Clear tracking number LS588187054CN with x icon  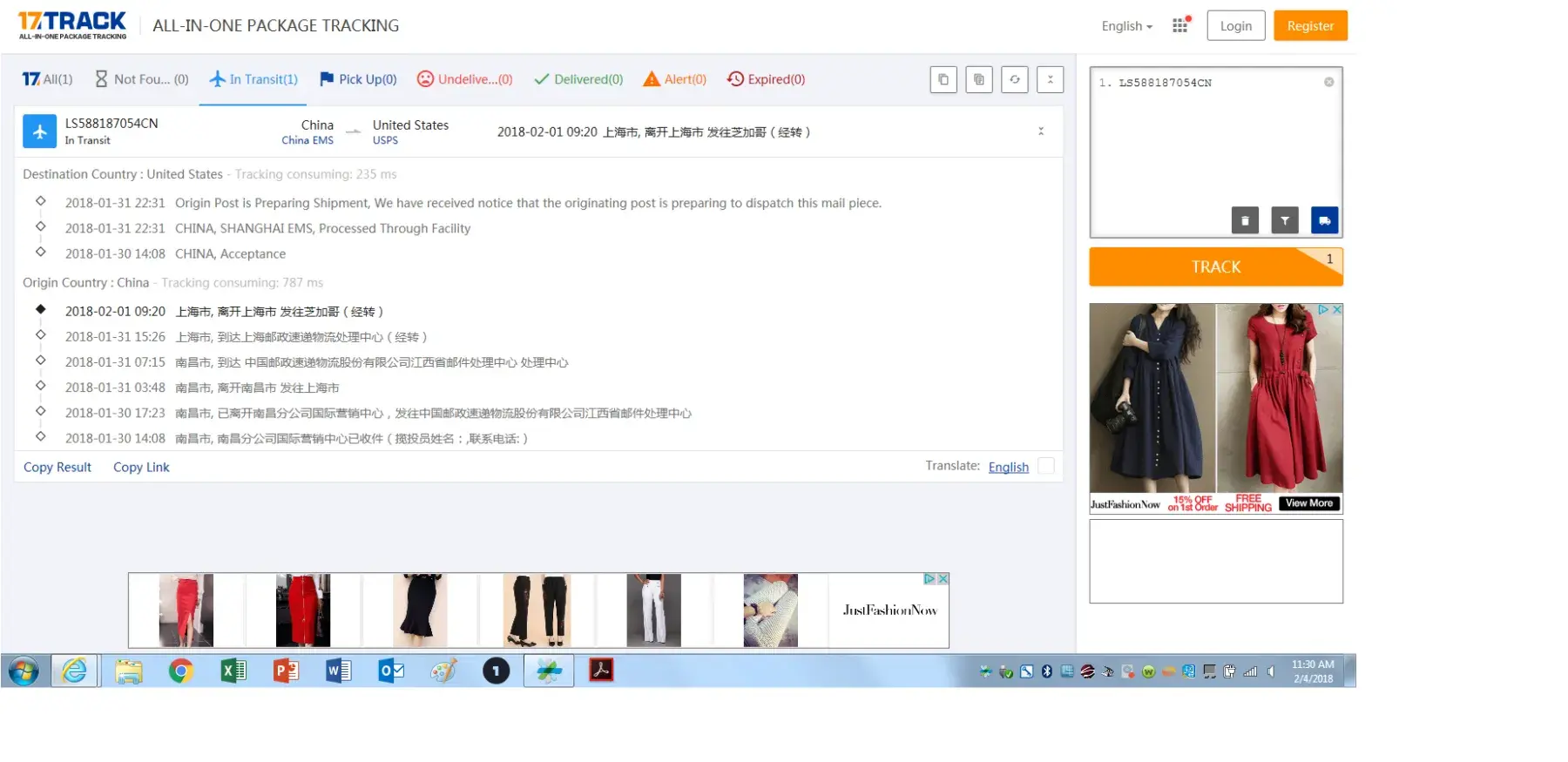pyautogui.click(x=1328, y=82)
